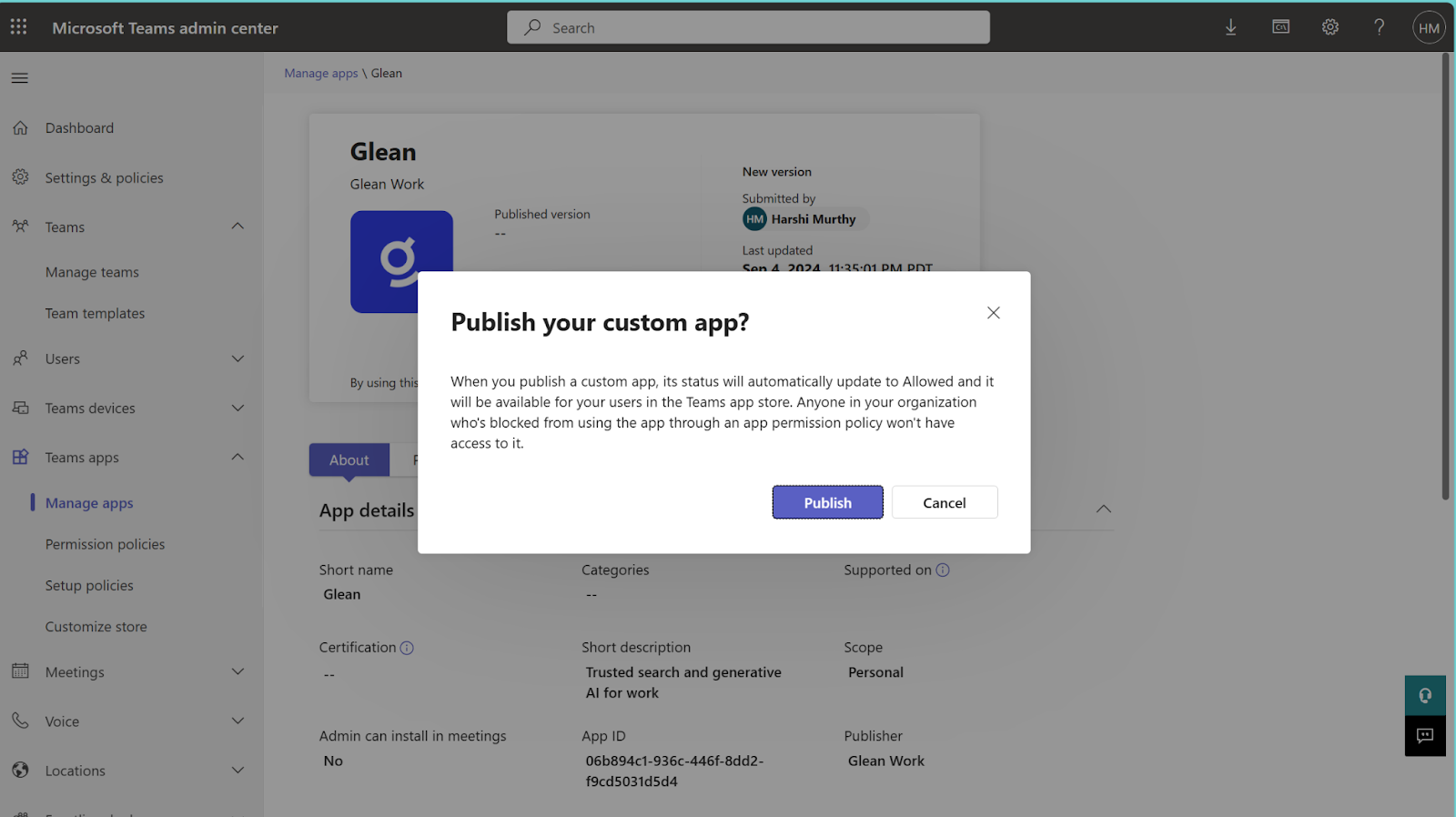Click the Voice phone icon
Screen dimensions: 1456x817
point(20,721)
